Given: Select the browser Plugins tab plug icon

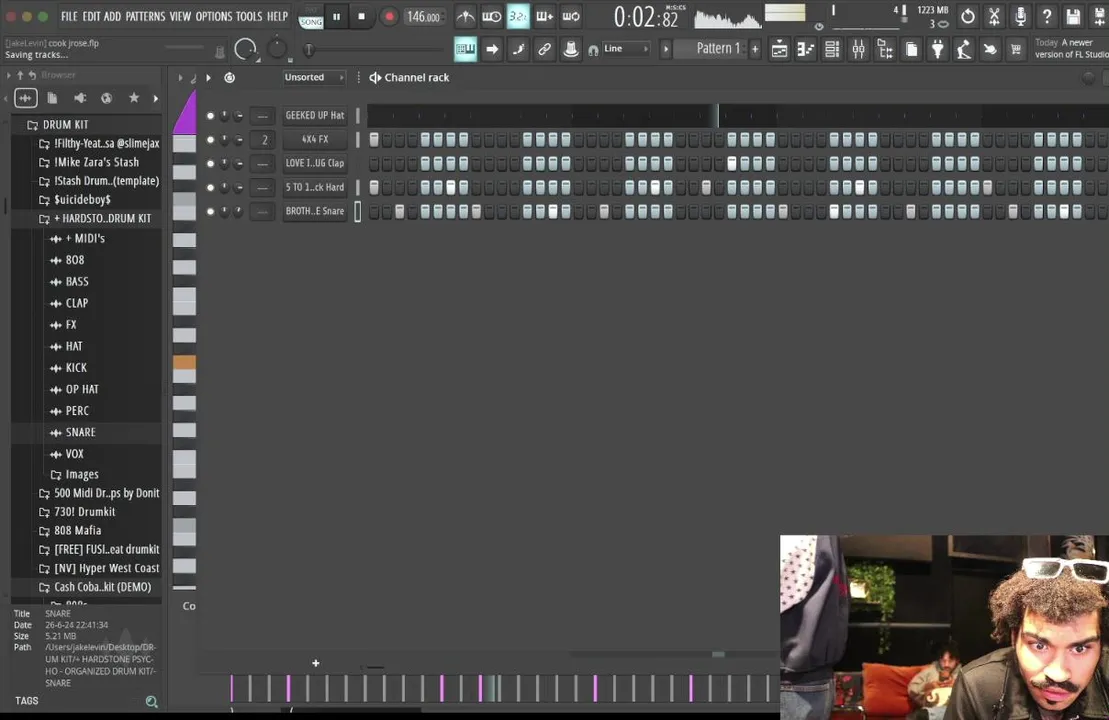Looking at the screenshot, I should click(x=80, y=98).
